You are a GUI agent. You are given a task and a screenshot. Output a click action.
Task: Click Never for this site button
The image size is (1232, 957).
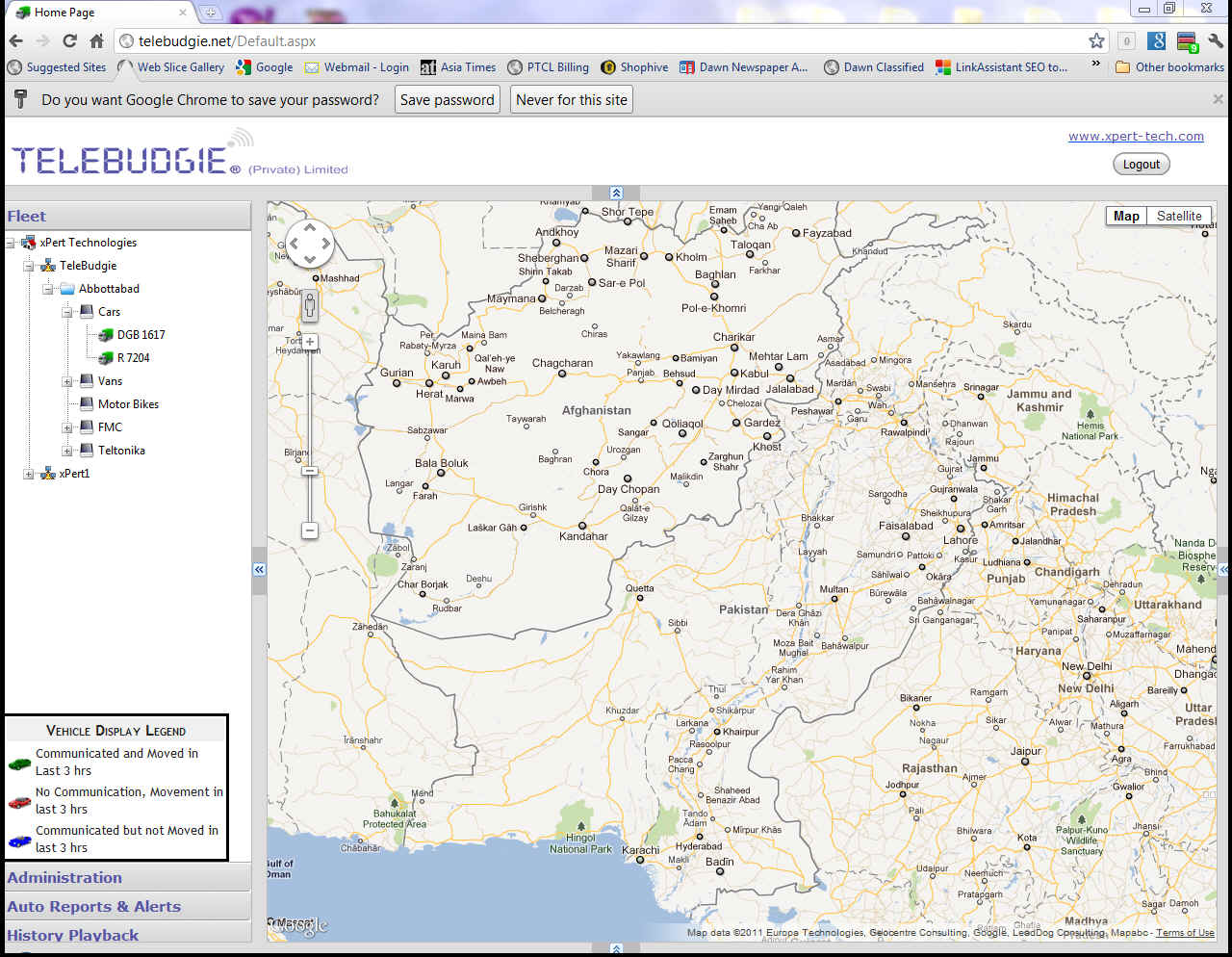tap(572, 100)
